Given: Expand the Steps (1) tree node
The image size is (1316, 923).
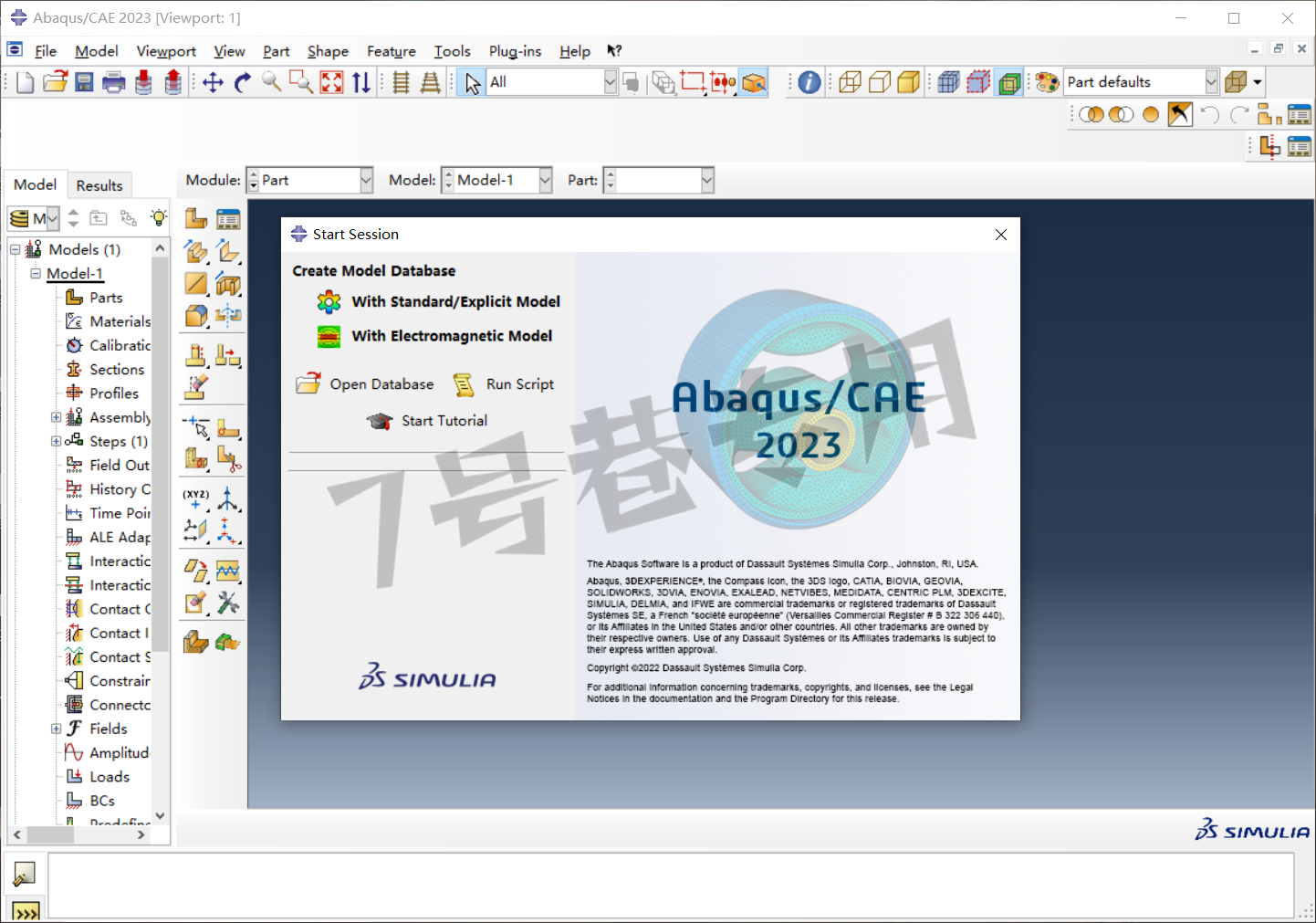Looking at the screenshot, I should click(56, 441).
